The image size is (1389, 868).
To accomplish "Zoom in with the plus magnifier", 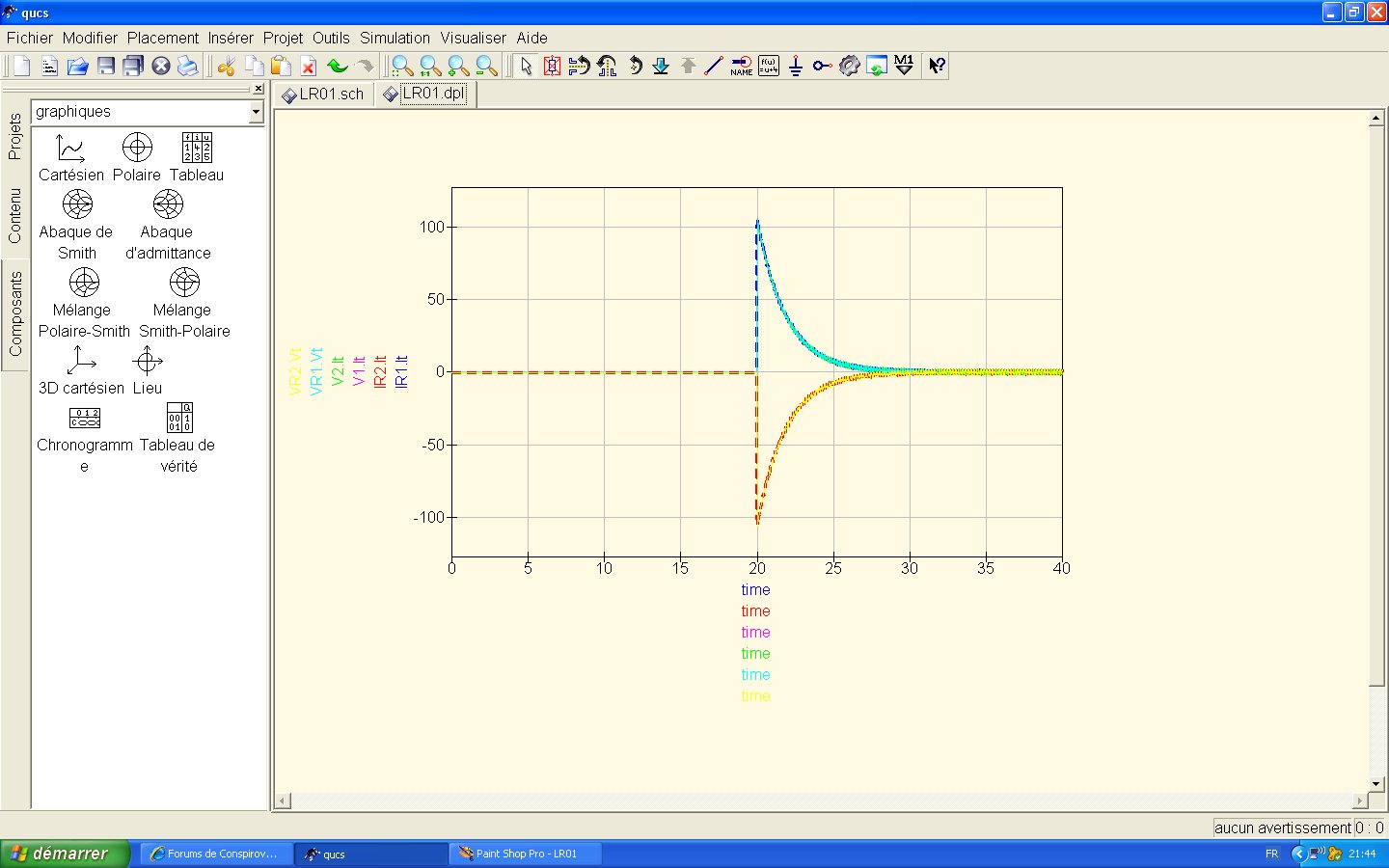I will pyautogui.click(x=458, y=66).
